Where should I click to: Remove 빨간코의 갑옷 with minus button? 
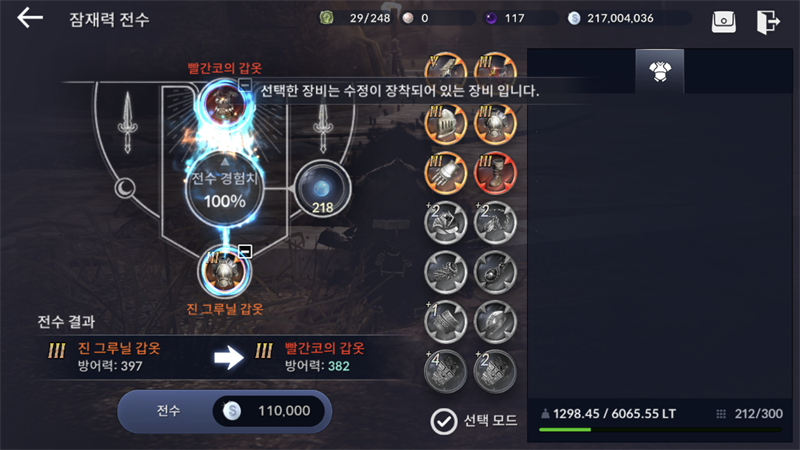(x=245, y=84)
